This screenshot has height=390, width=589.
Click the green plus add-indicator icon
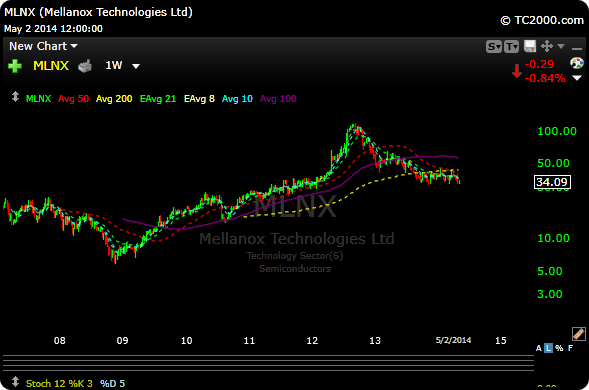tap(15, 66)
